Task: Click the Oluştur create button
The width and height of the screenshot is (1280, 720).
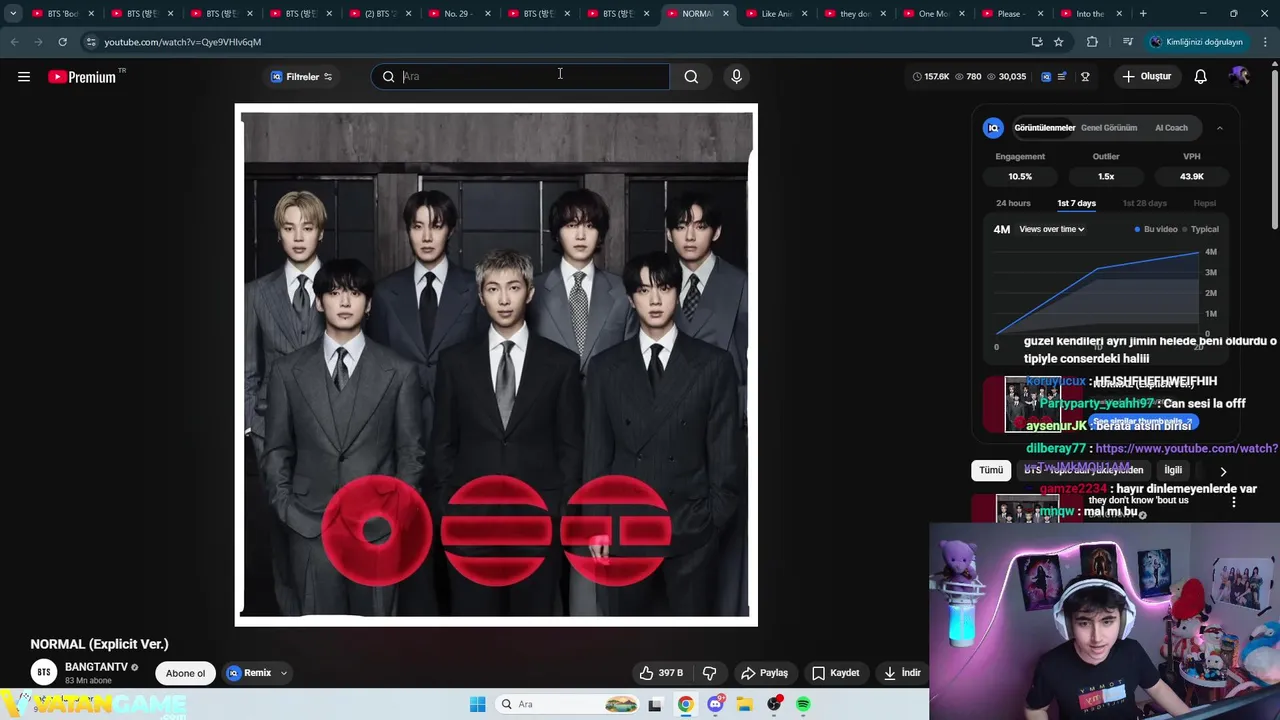Action: coord(1146,77)
